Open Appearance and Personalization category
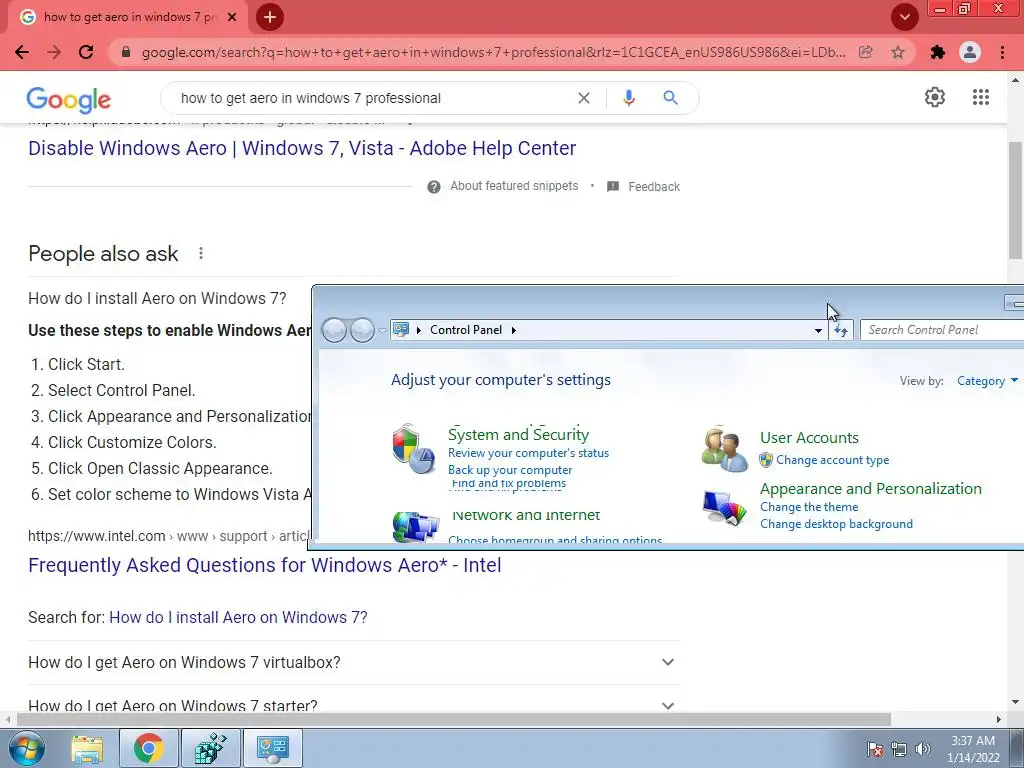 (x=871, y=488)
